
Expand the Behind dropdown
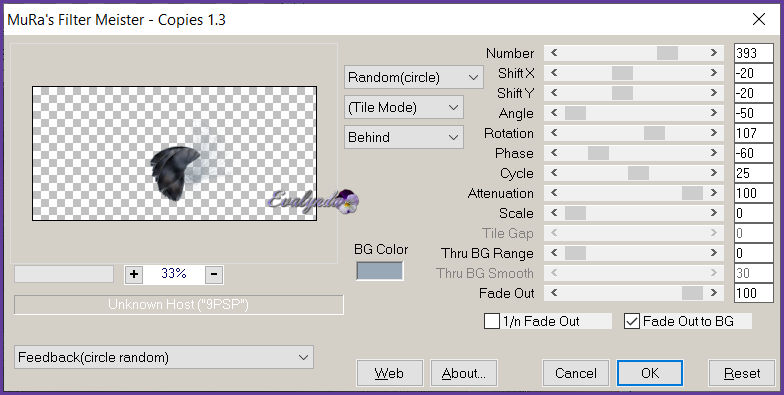(404, 138)
